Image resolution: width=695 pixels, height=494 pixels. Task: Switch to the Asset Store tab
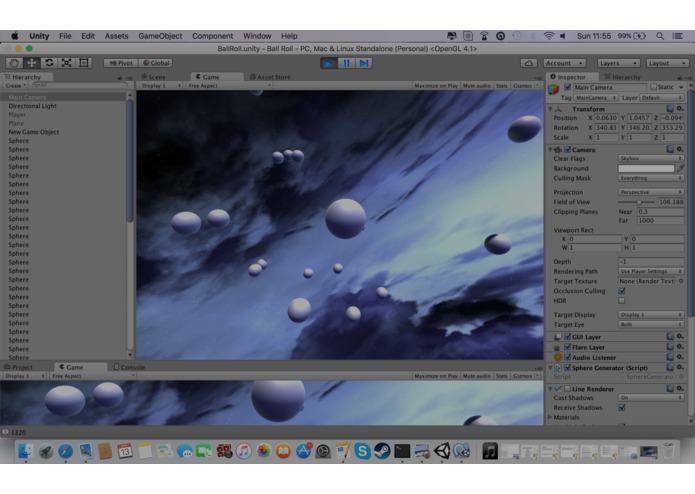(x=270, y=77)
